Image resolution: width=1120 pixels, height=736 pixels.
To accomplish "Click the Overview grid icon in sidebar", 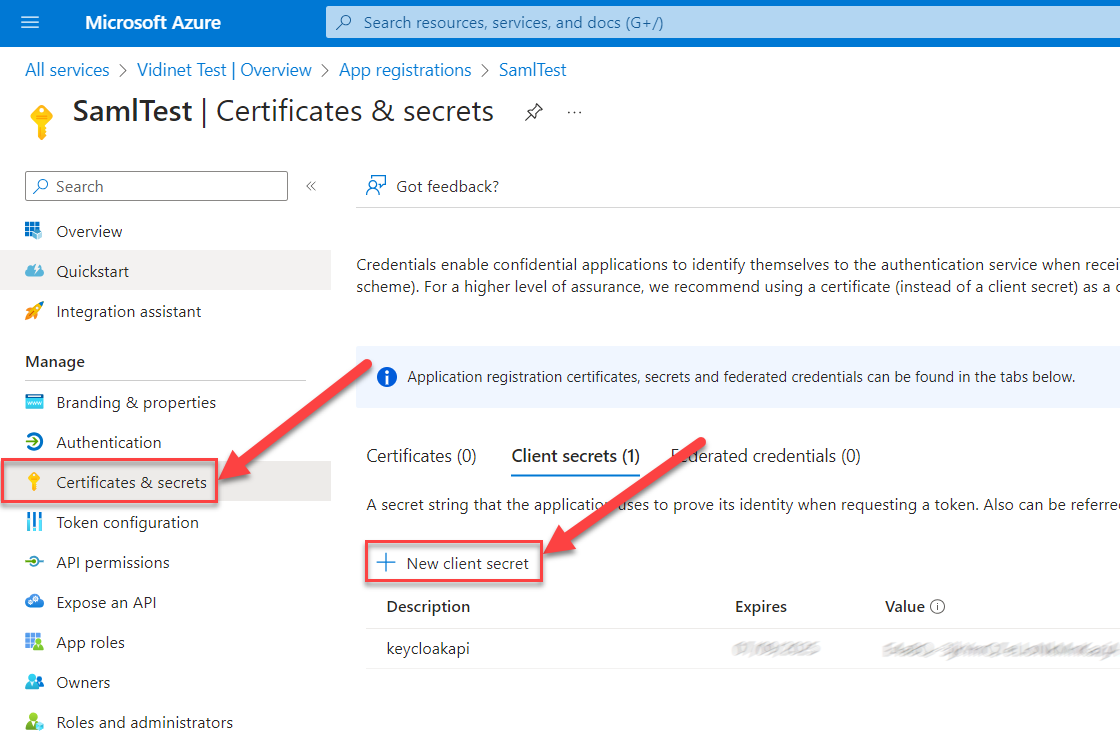I will point(35,231).
